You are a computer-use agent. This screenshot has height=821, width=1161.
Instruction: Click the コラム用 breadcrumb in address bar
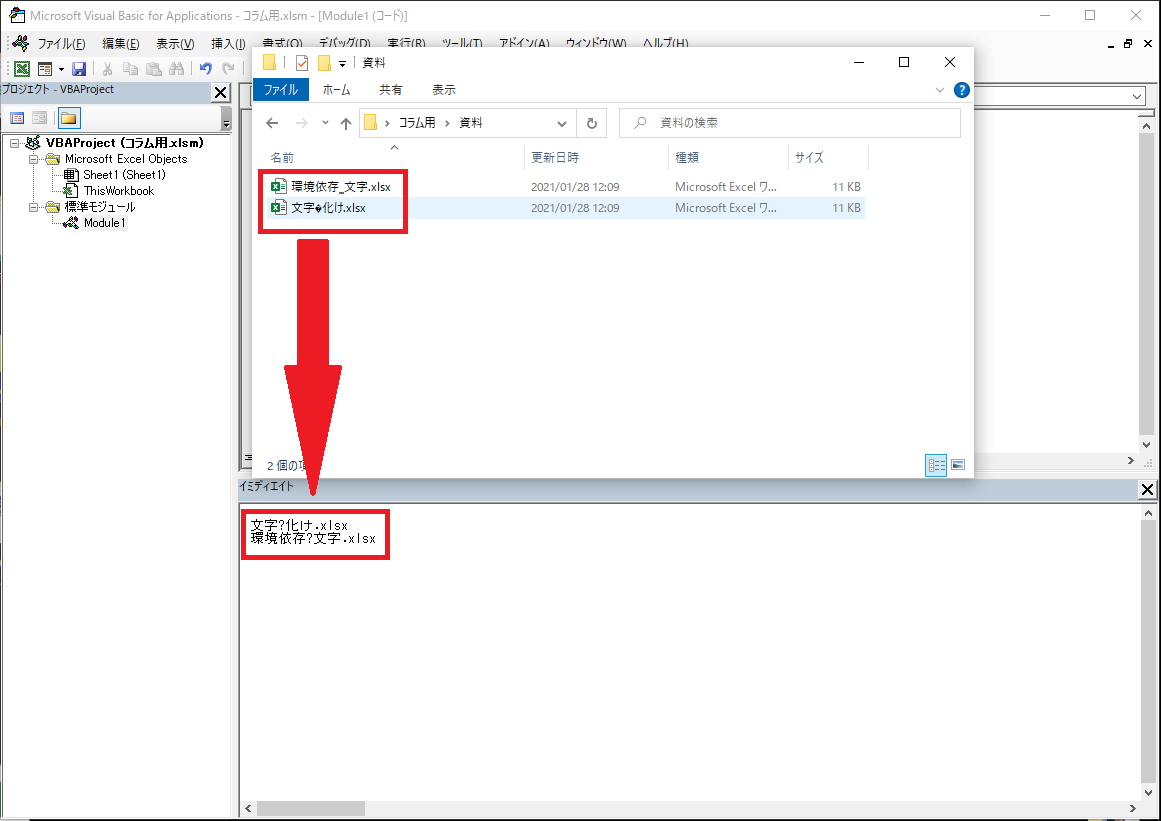[x=417, y=123]
